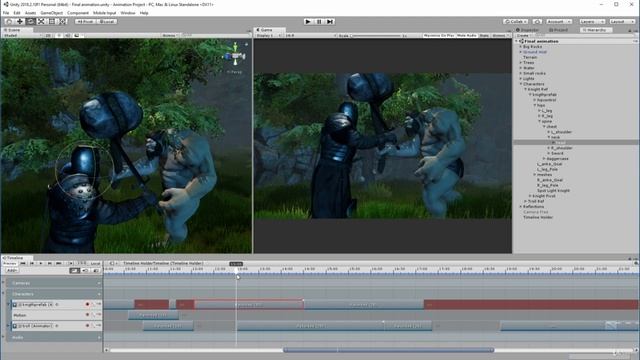The height and width of the screenshot is (360, 640).
Task: Open the Scene view Gizmos dropdown
Action: [170, 36]
